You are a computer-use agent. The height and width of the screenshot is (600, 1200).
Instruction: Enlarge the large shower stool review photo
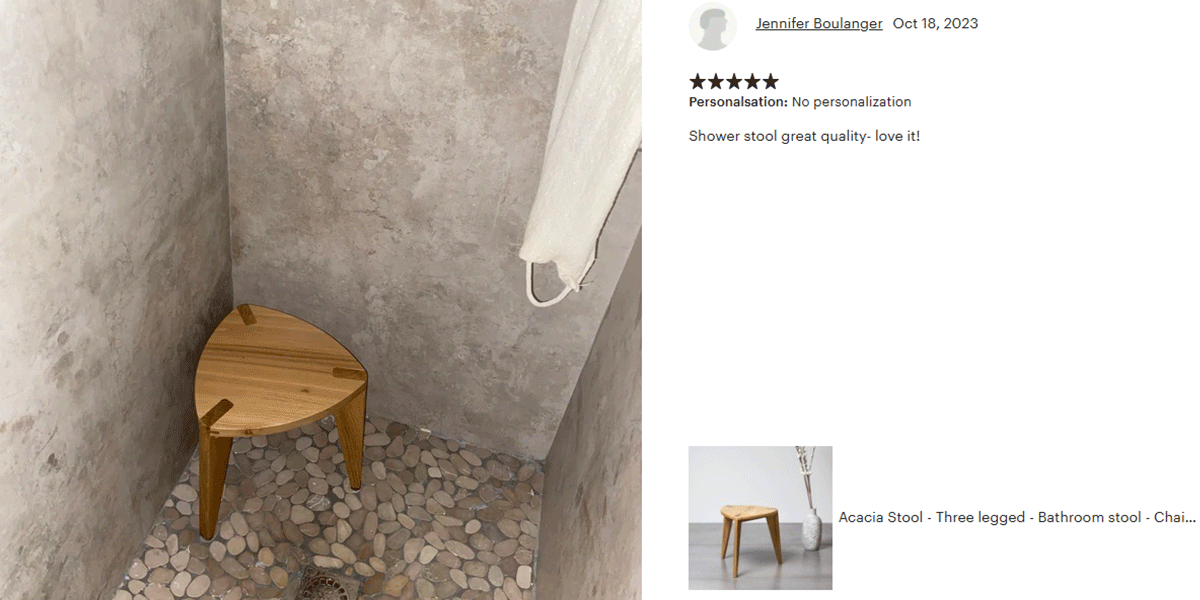tap(320, 300)
